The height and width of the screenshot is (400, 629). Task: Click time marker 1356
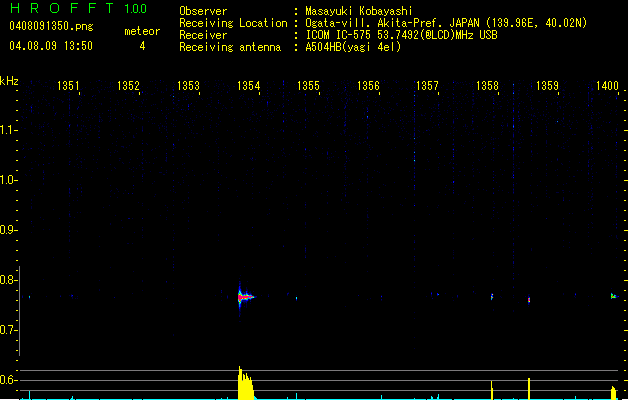[x=368, y=86]
